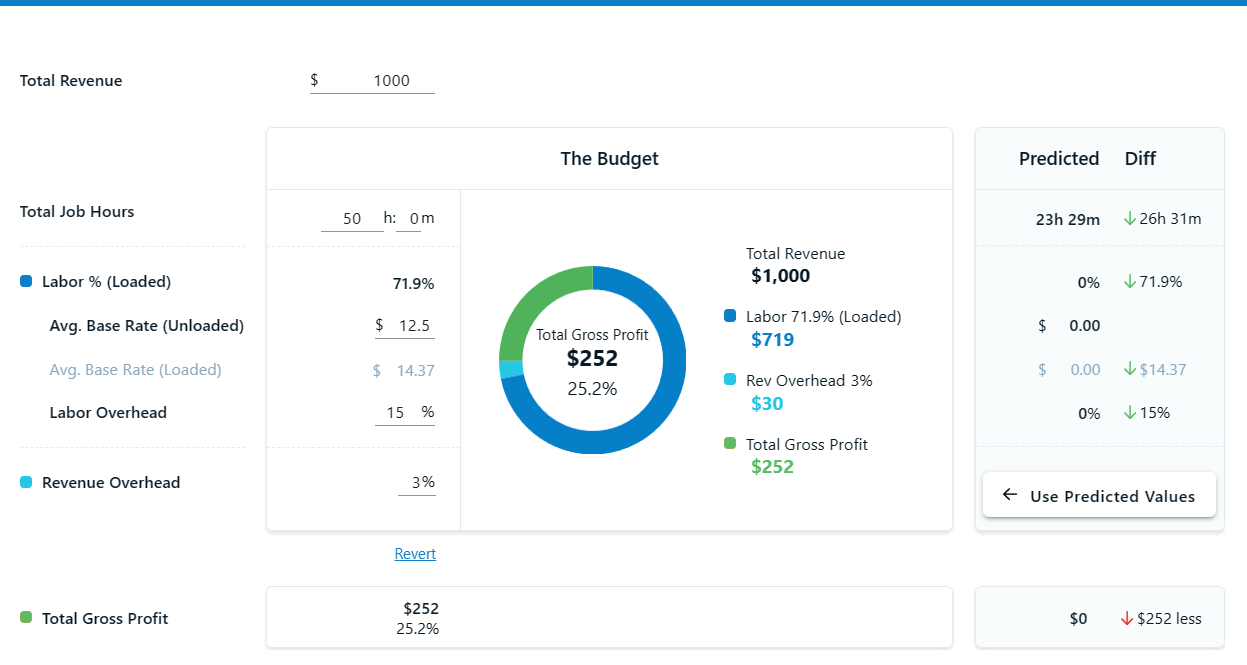Click the Predicted column header
The height and width of the screenshot is (665, 1247).
coord(1059,159)
